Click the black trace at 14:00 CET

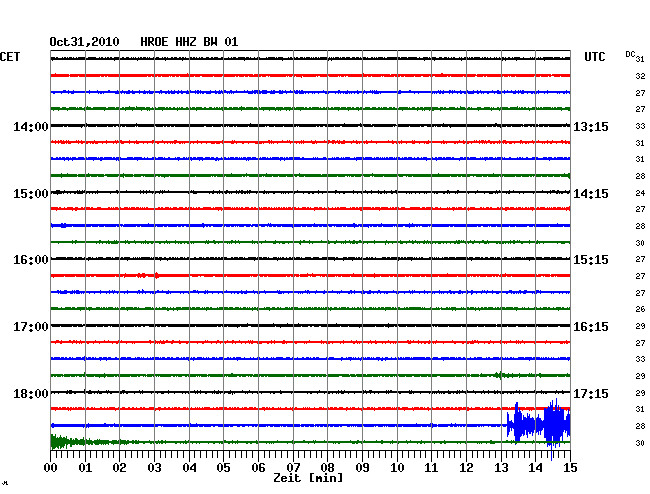click(310, 126)
